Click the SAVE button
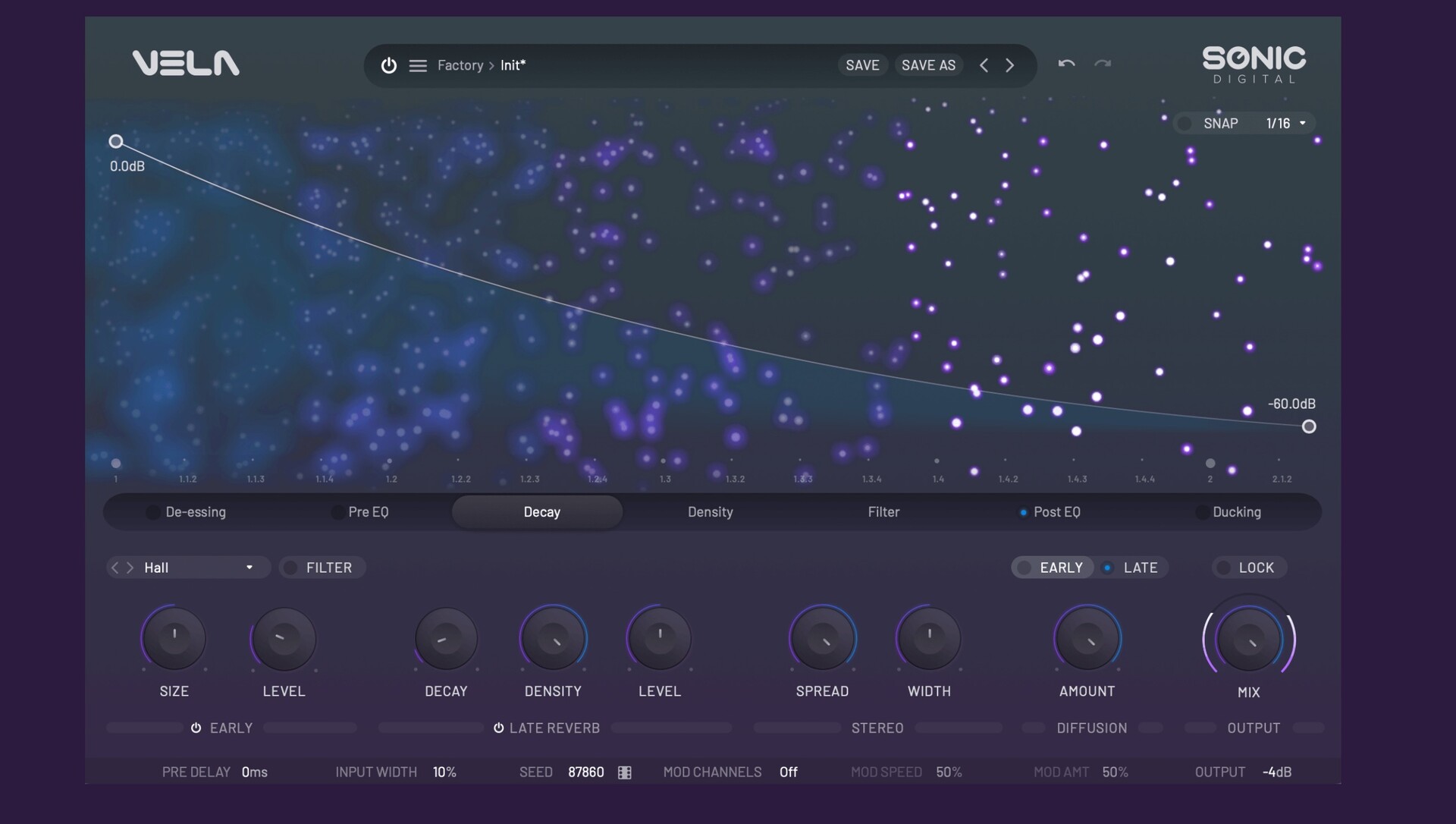 (x=862, y=65)
